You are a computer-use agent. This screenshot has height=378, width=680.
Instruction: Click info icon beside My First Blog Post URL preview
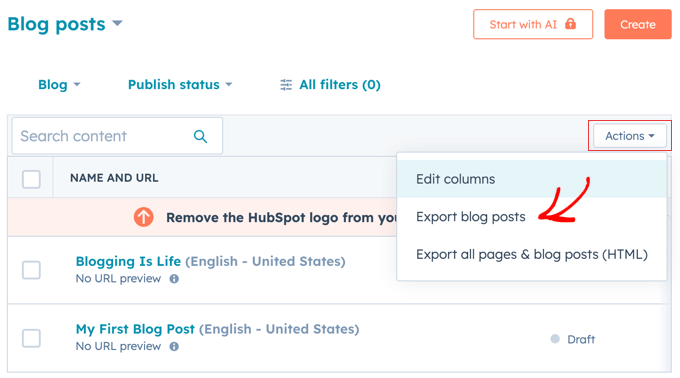click(x=174, y=346)
